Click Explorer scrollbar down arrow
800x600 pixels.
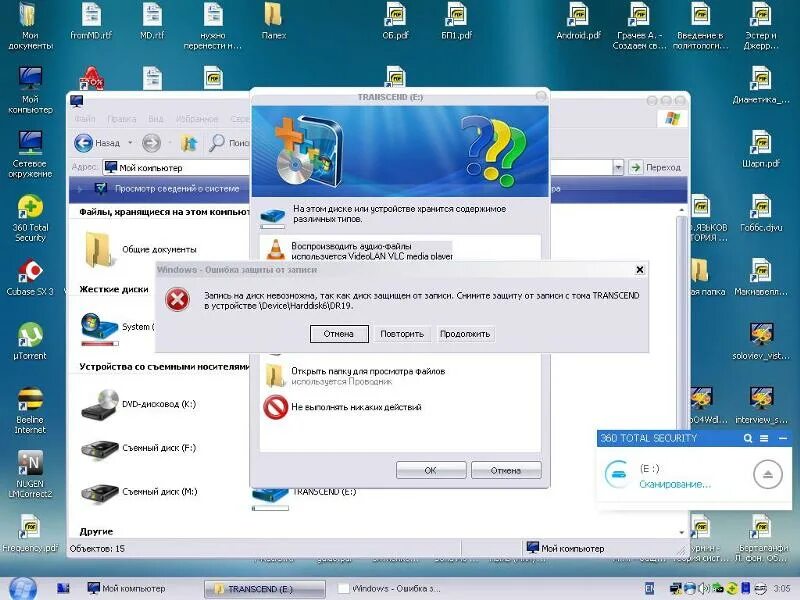point(682,533)
